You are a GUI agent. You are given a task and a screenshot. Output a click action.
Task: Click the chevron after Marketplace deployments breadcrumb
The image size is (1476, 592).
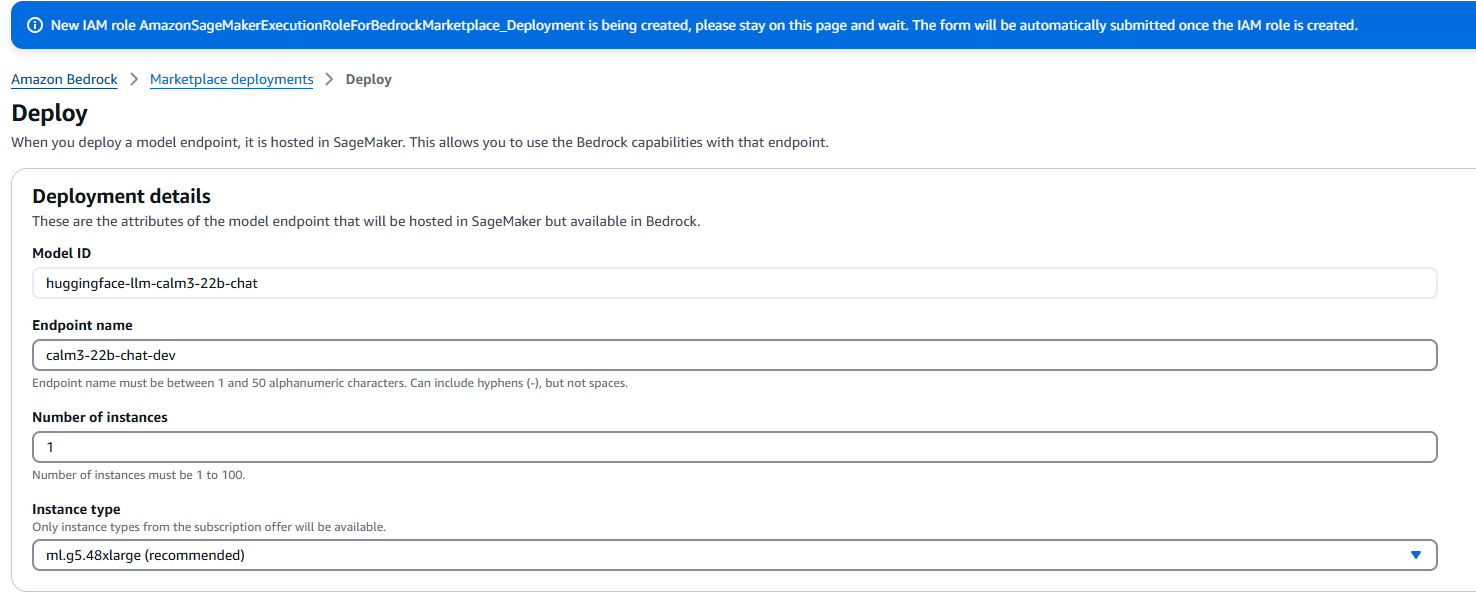click(329, 79)
